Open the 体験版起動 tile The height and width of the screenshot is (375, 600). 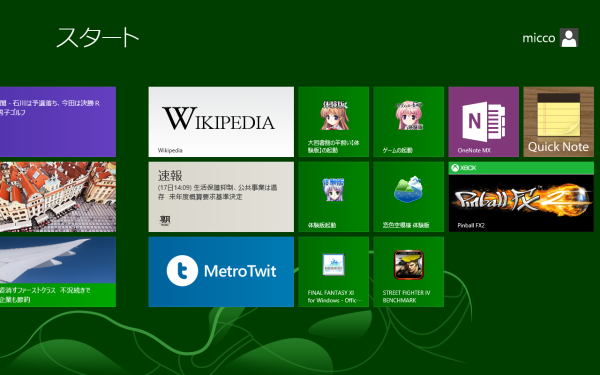(334, 197)
